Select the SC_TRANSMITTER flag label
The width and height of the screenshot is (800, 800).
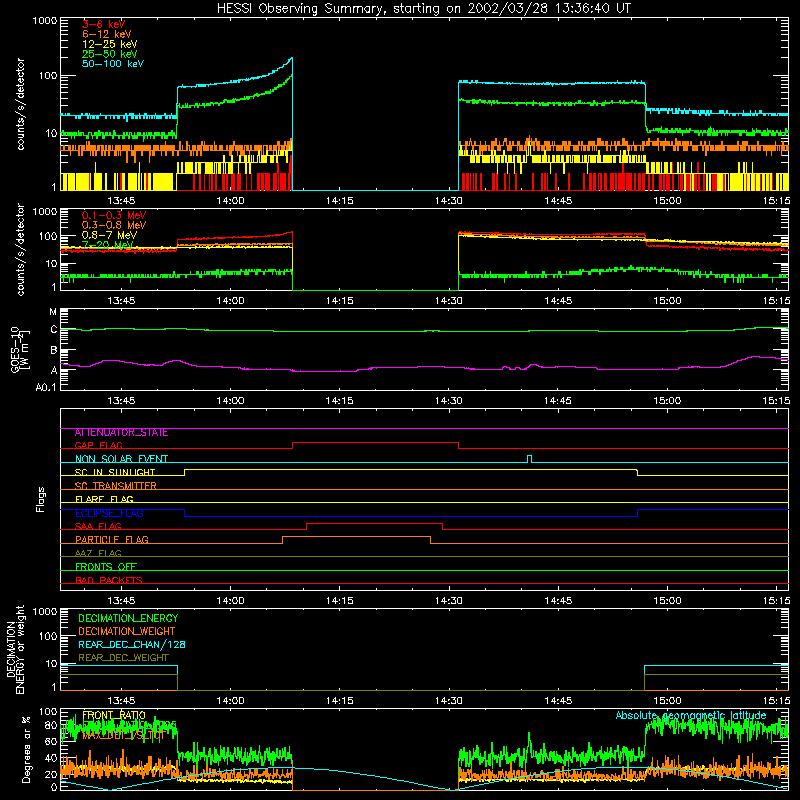(x=115, y=486)
